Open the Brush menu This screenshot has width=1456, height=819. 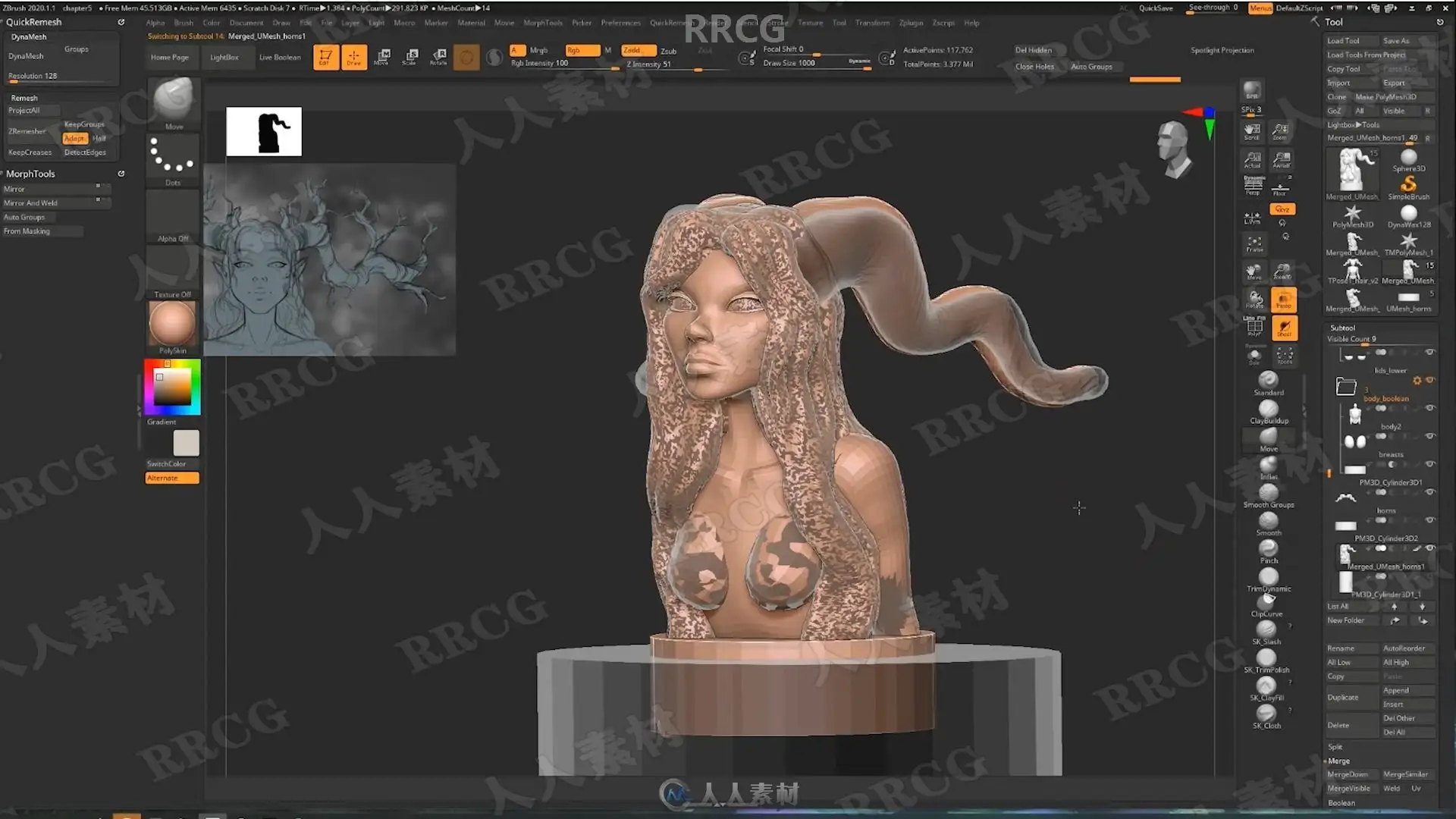184,23
